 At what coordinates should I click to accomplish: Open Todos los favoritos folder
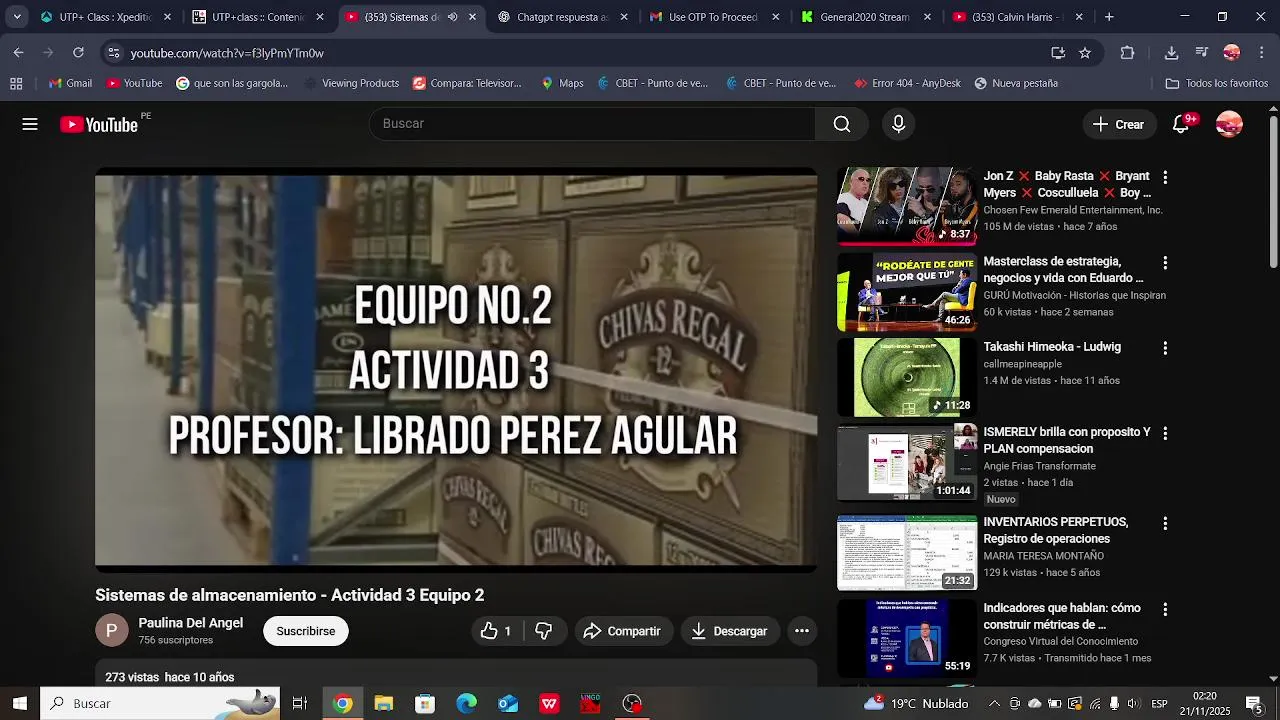click(1217, 83)
